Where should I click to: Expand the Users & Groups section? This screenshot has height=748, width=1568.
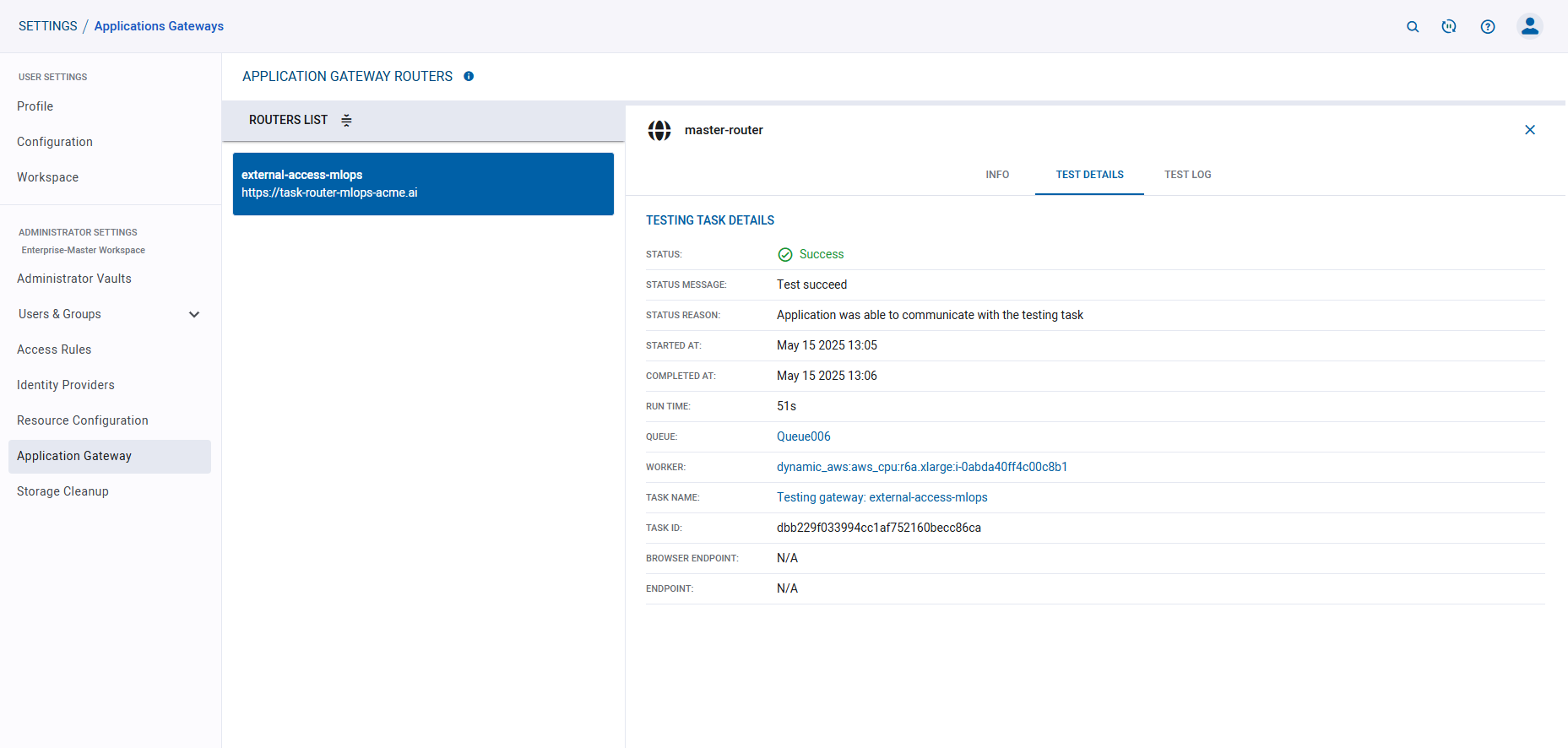(193, 314)
